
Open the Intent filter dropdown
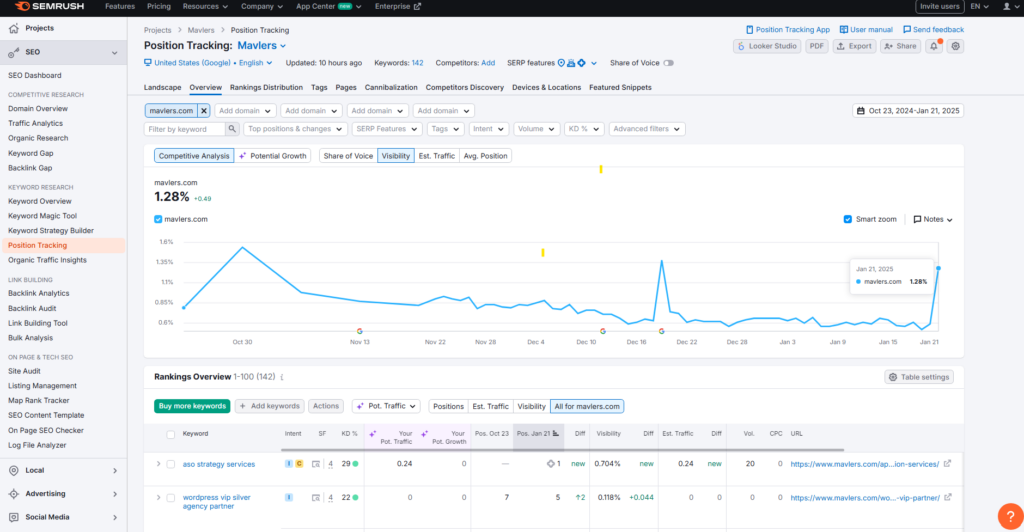[488, 129]
